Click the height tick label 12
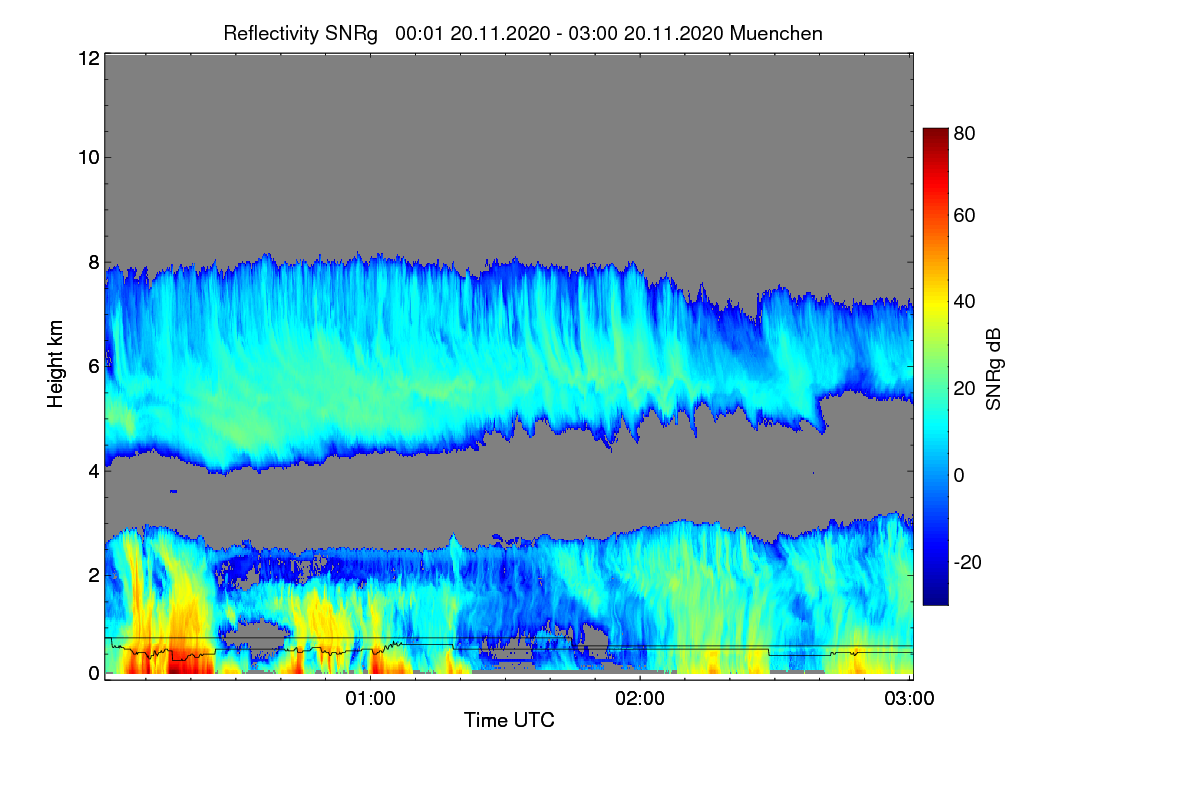 pyautogui.click(x=88, y=59)
